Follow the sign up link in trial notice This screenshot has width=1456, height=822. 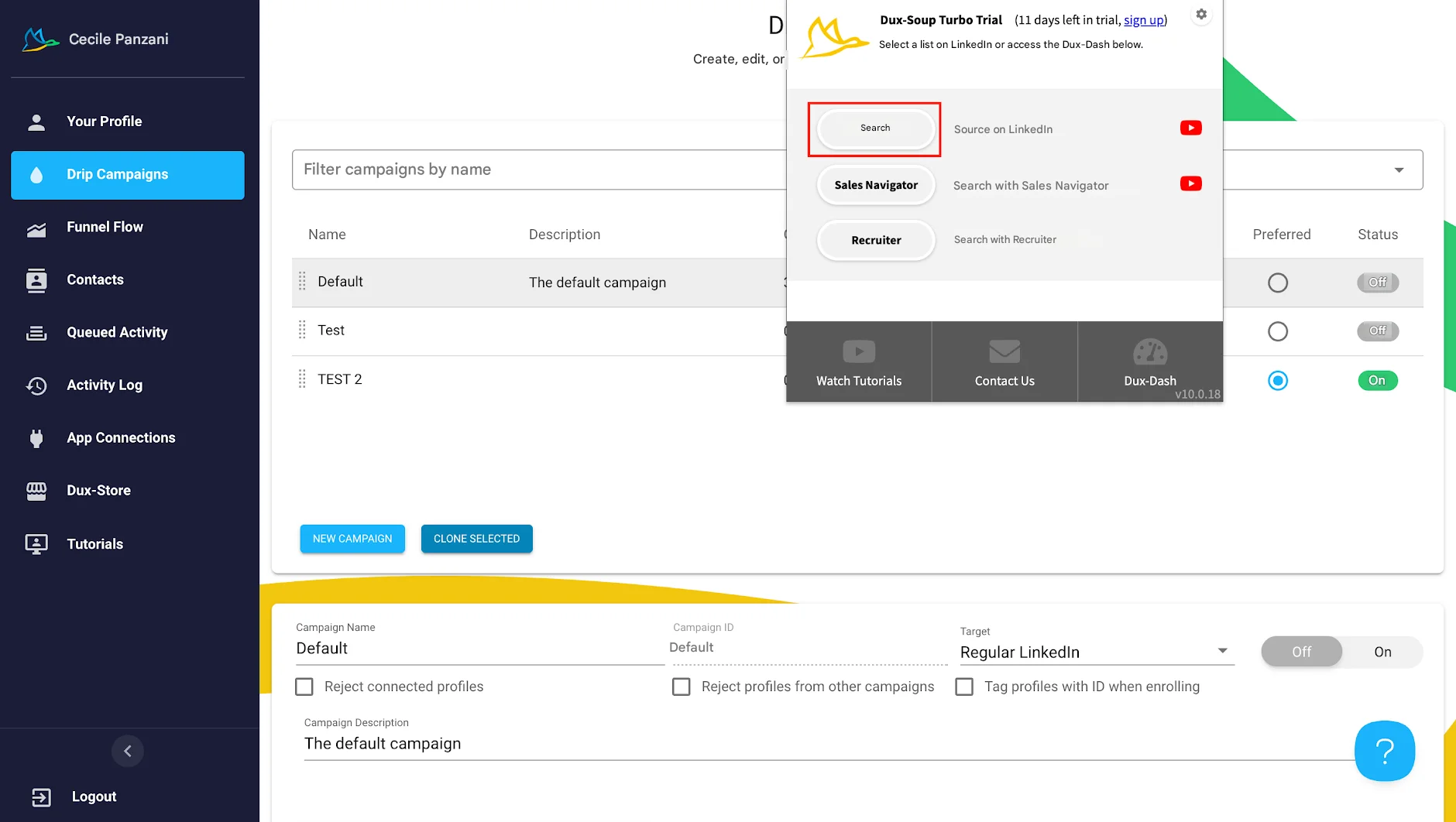[1144, 20]
